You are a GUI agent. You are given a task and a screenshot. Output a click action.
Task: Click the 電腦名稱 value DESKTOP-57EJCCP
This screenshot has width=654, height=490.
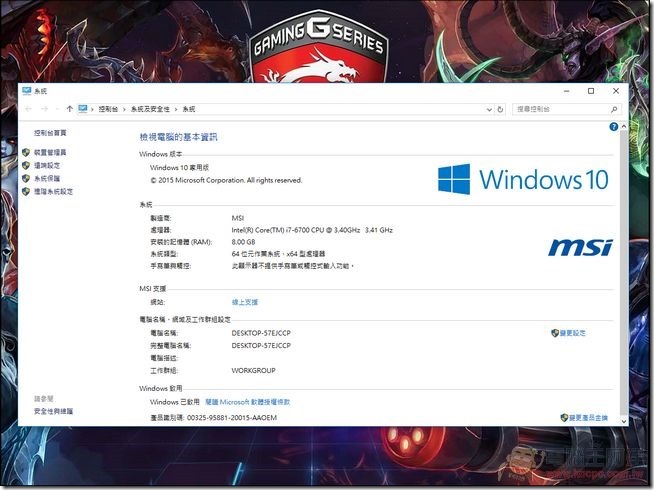click(x=261, y=333)
